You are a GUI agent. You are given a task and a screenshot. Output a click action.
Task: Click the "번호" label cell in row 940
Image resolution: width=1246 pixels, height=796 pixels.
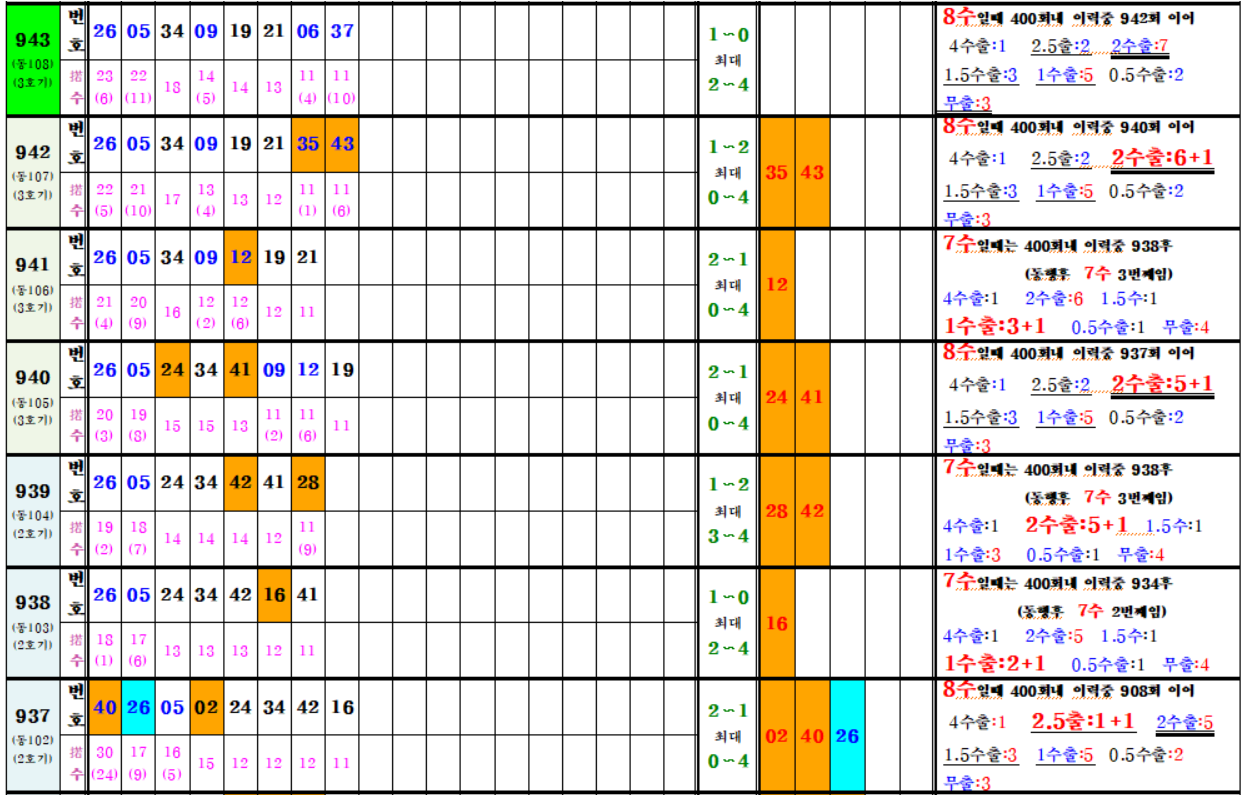(76, 370)
